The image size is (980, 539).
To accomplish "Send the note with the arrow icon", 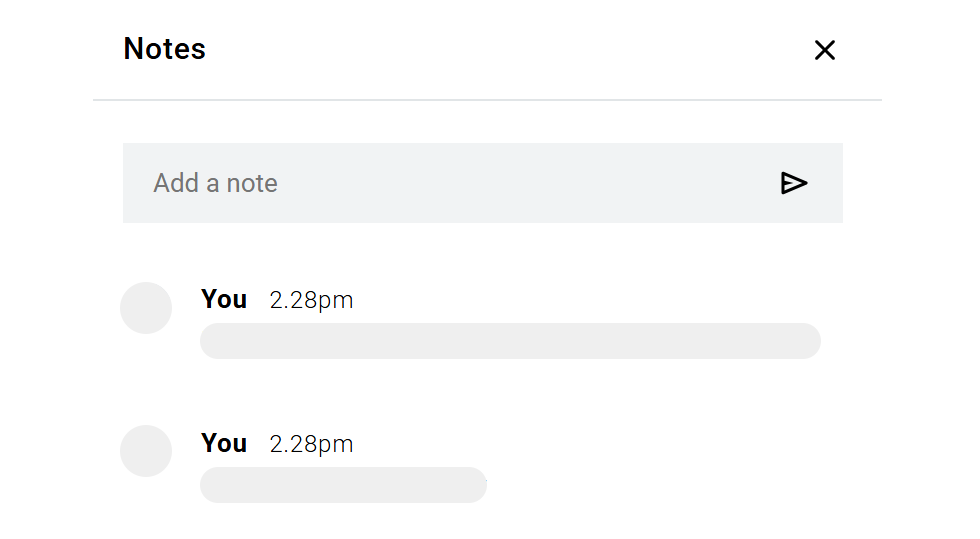I will click(793, 183).
